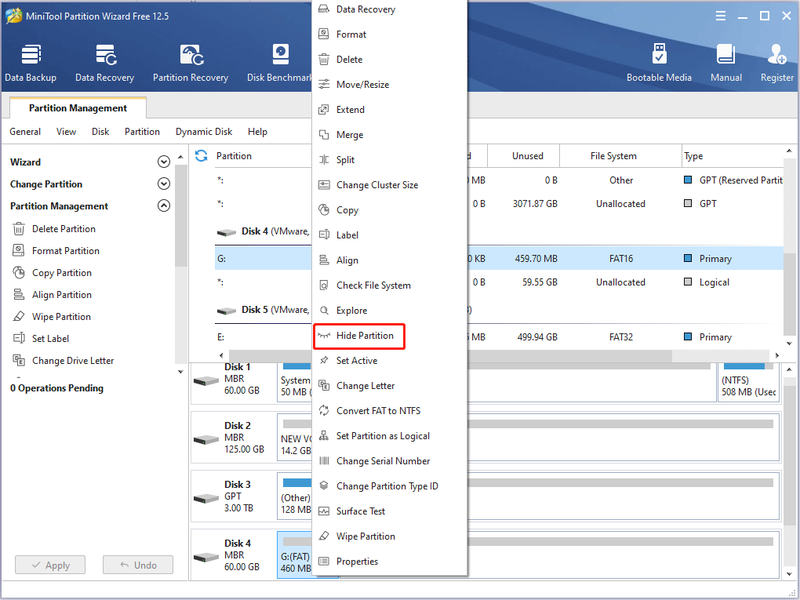Click the Undo button
Viewport: 800px width, 600px height.
click(138, 565)
